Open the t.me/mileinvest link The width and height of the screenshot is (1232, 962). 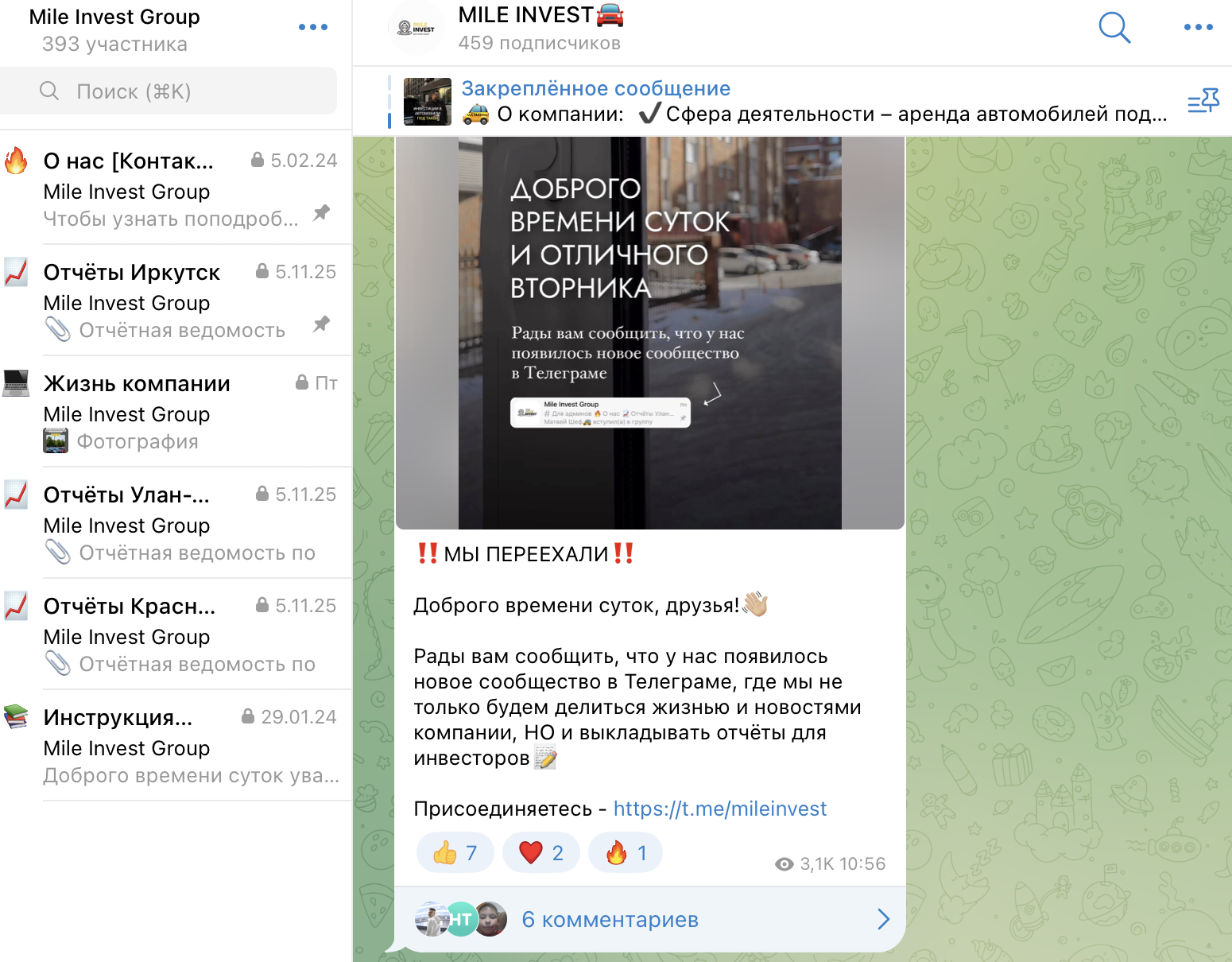719,809
